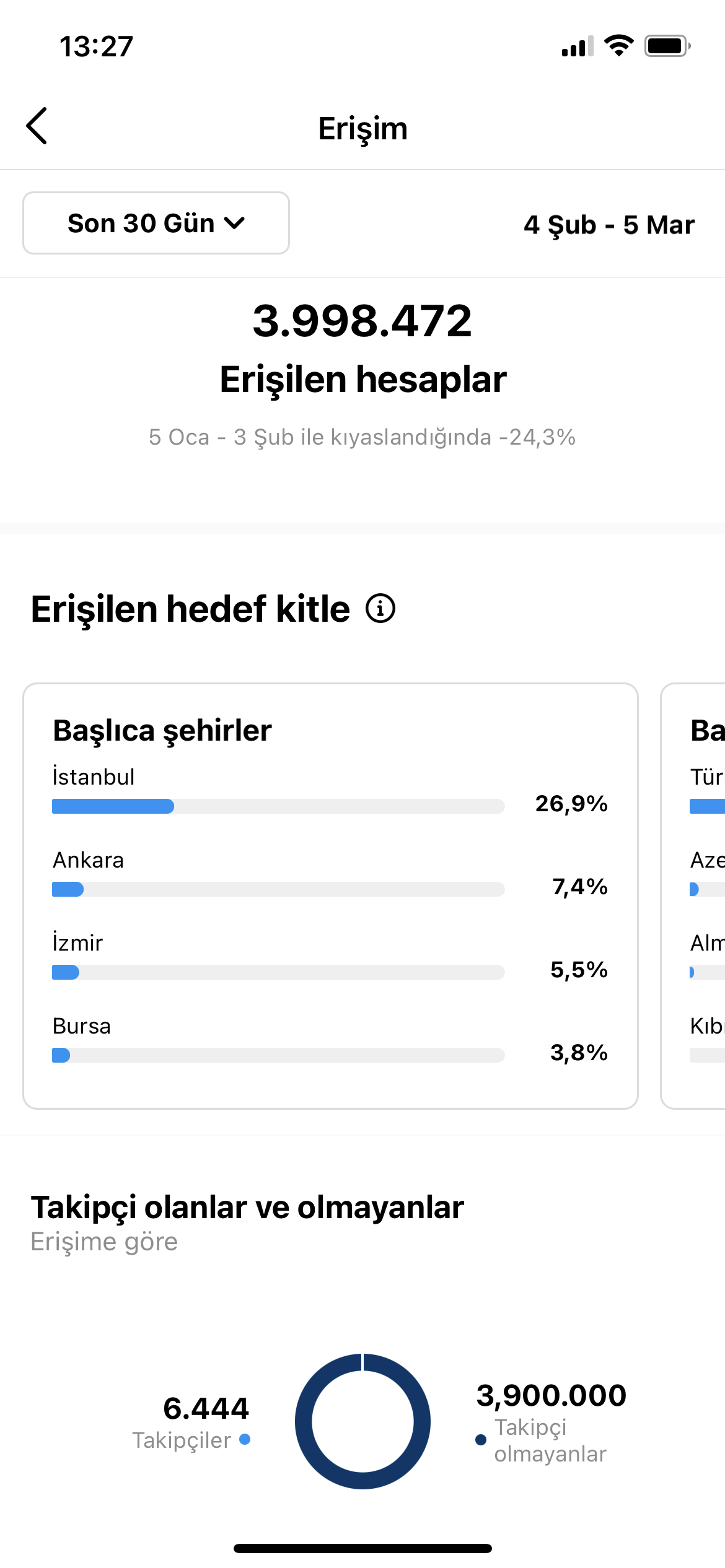Open info icon beside Erişilen hedef kitle
The height and width of the screenshot is (1568, 725).
click(380, 608)
